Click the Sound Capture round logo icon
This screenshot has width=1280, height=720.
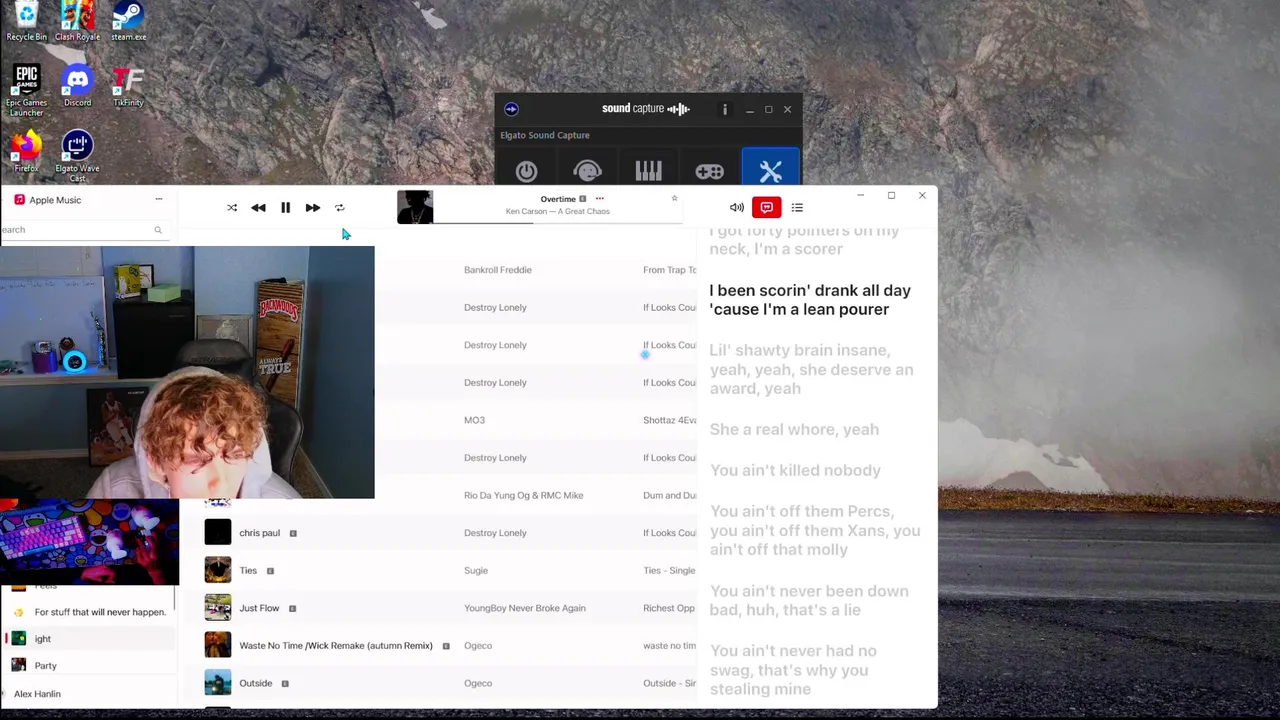[x=511, y=109]
